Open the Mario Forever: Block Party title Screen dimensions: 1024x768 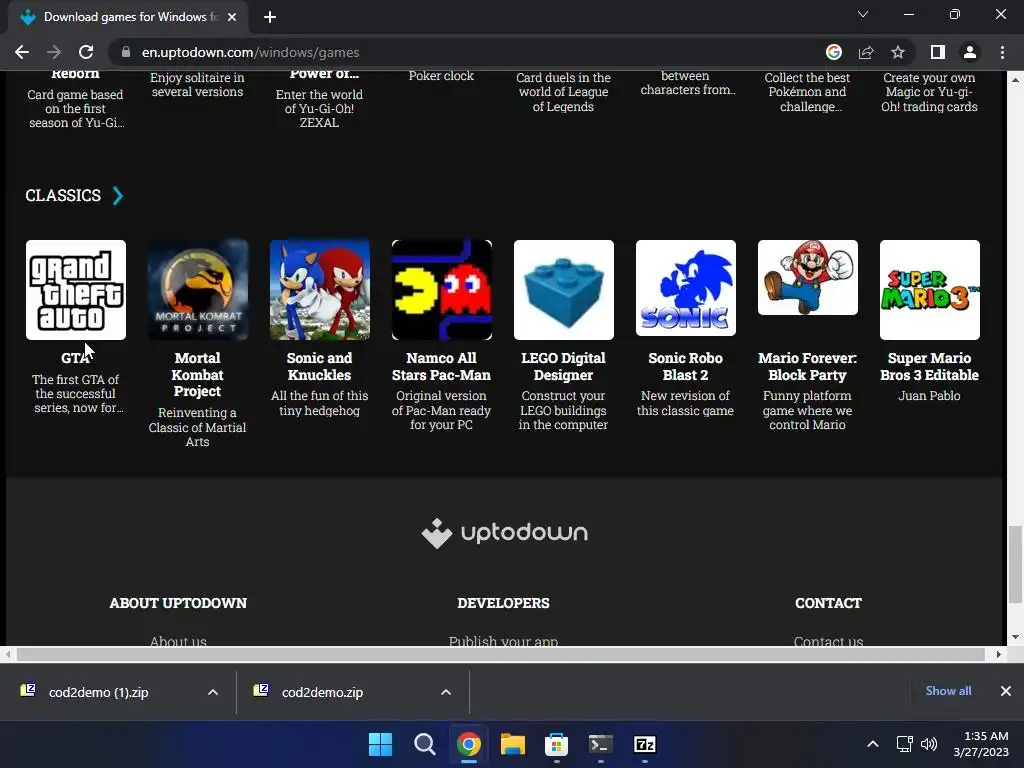point(808,366)
